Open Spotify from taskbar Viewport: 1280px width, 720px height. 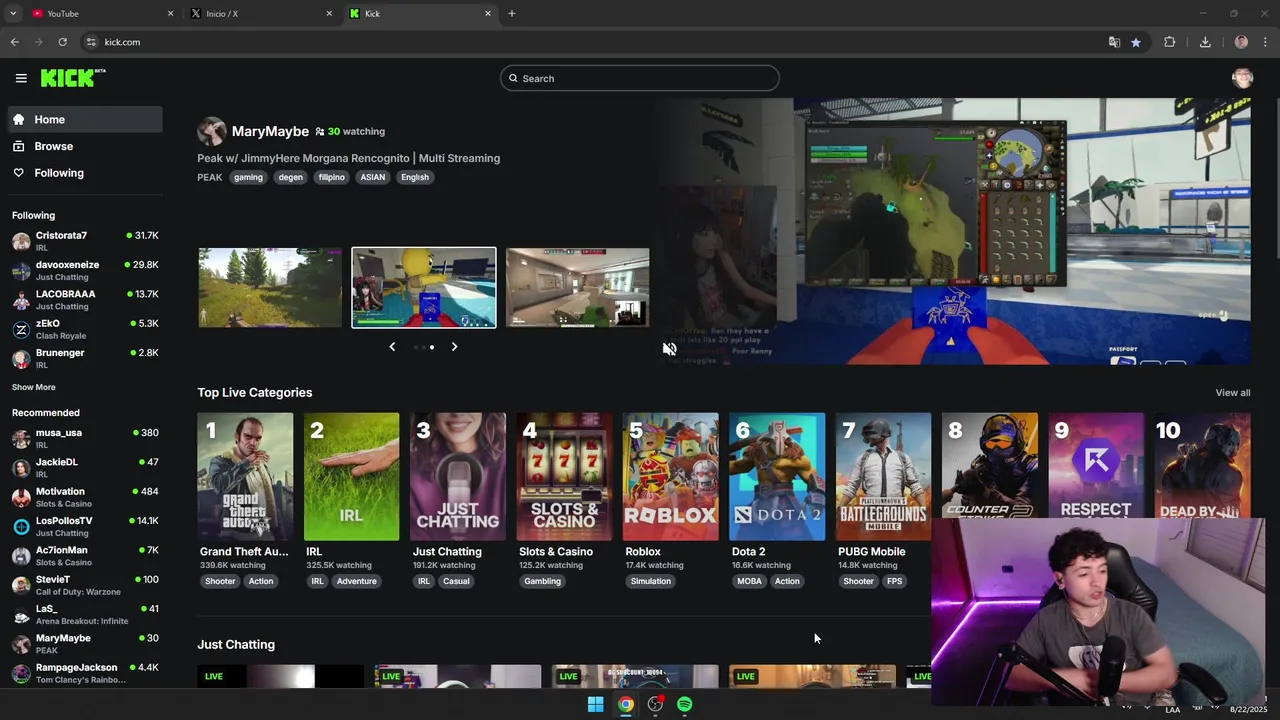[684, 704]
